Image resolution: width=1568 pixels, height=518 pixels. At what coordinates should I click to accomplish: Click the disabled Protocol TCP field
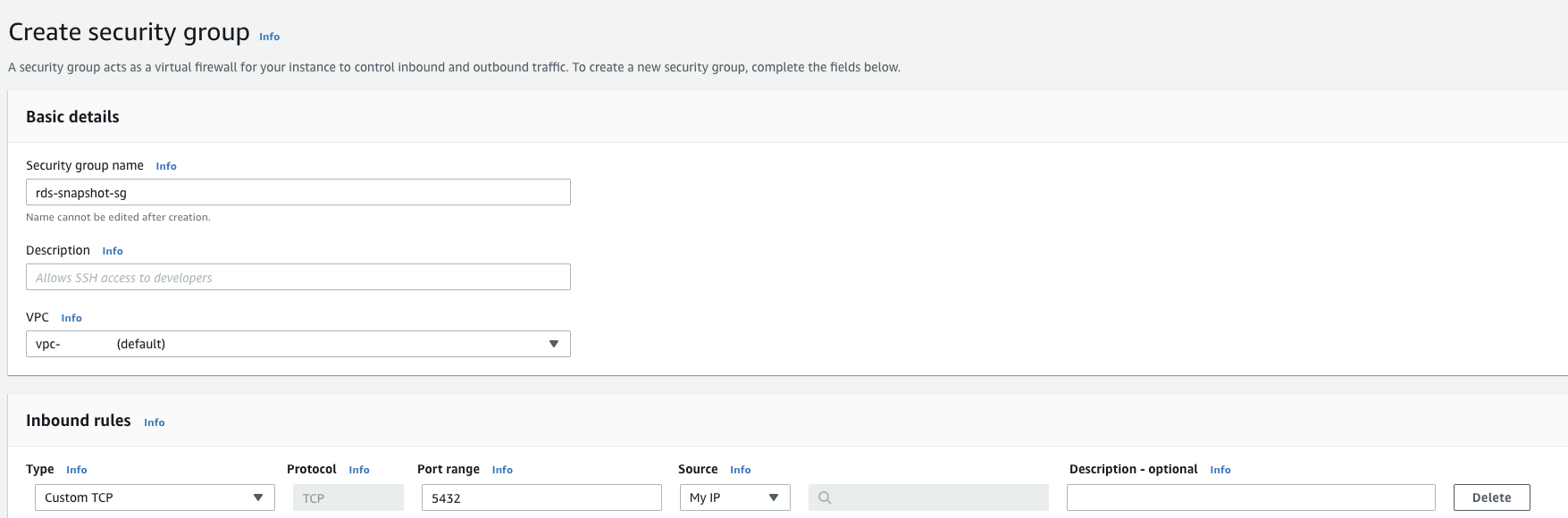click(x=348, y=497)
